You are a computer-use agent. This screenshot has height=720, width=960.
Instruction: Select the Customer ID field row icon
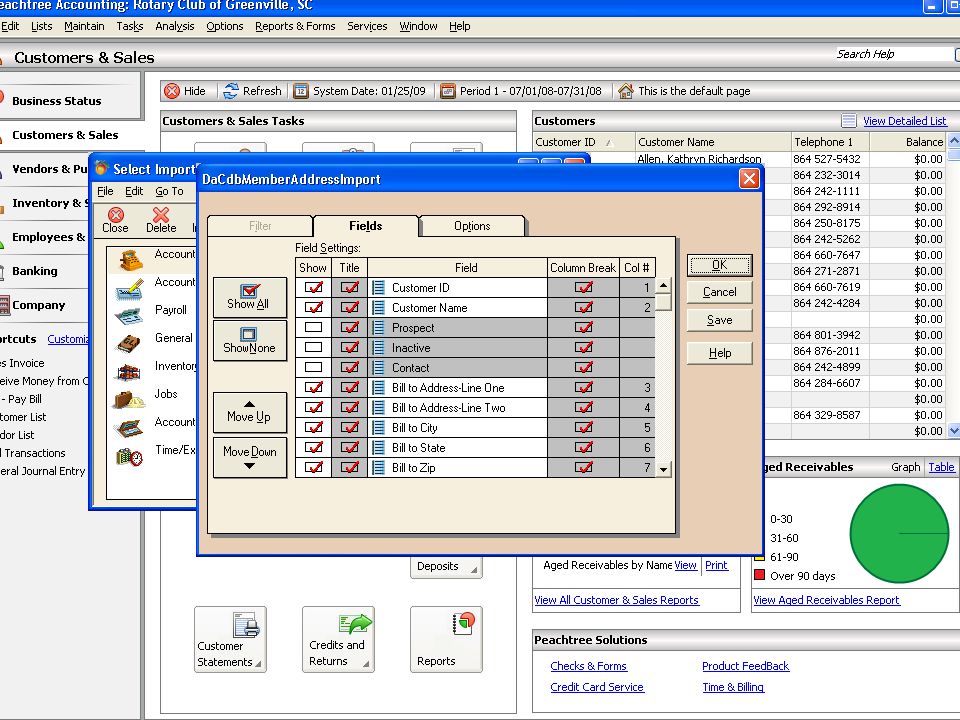(379, 288)
